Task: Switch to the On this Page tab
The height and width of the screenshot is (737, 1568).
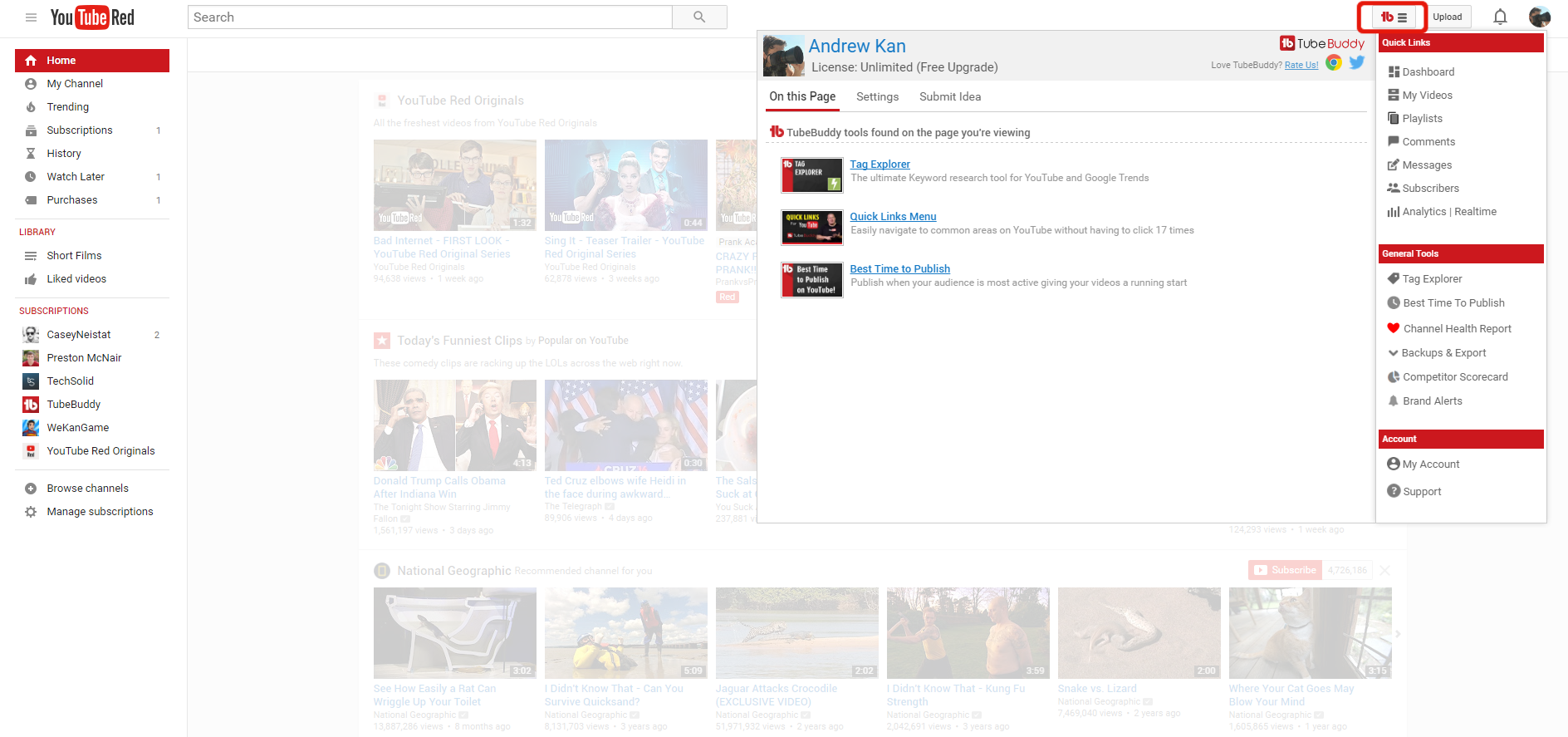Action: 802,96
